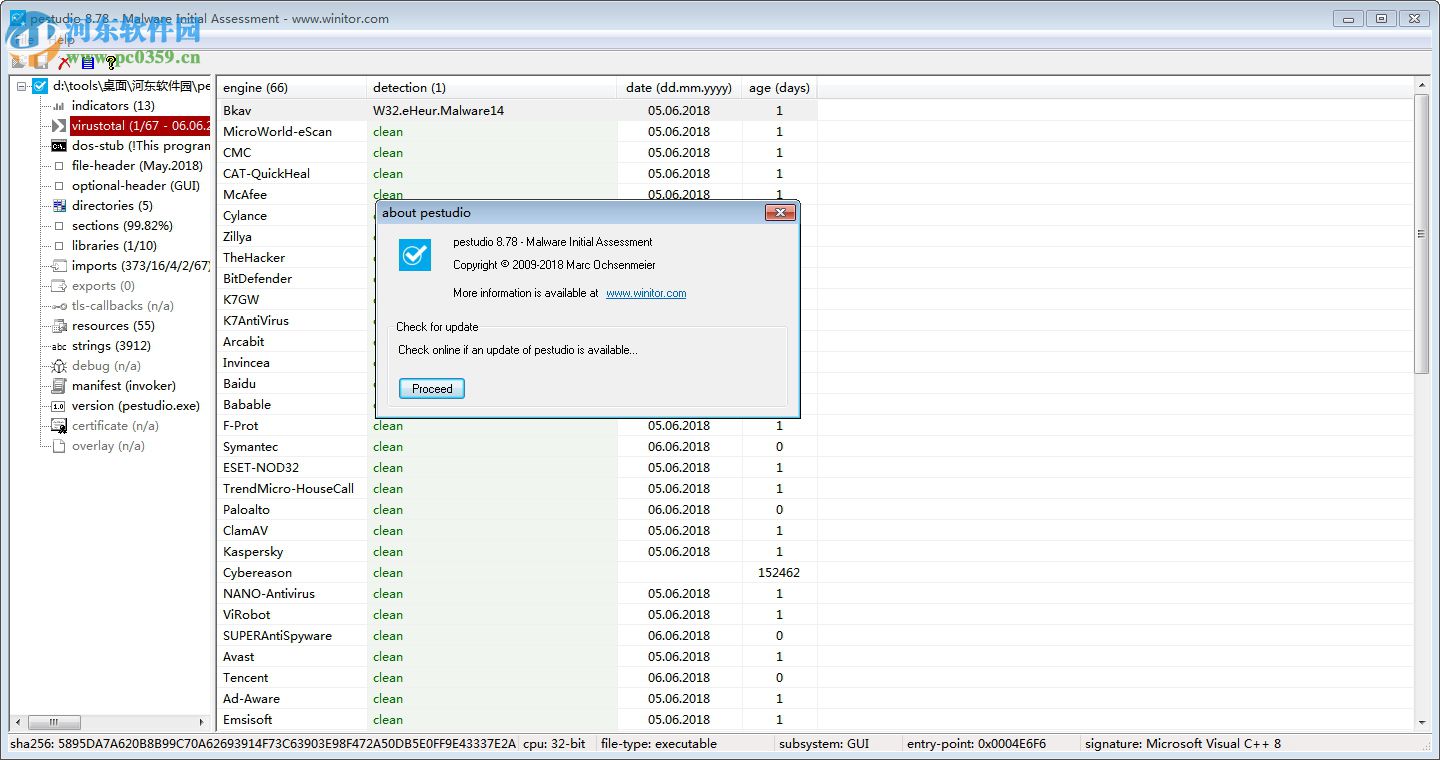
Task: Click the abc icon beside strings
Action: click(x=58, y=346)
